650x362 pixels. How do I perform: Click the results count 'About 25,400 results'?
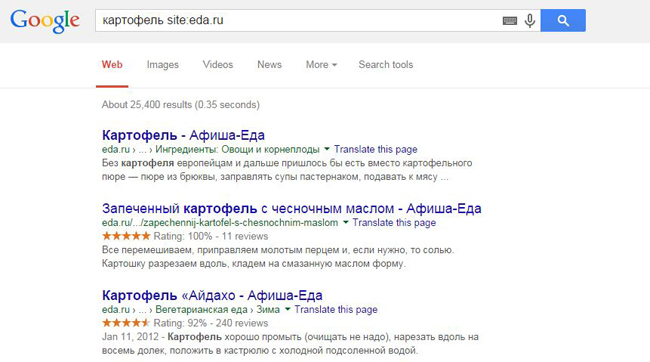pyautogui.click(x=181, y=104)
